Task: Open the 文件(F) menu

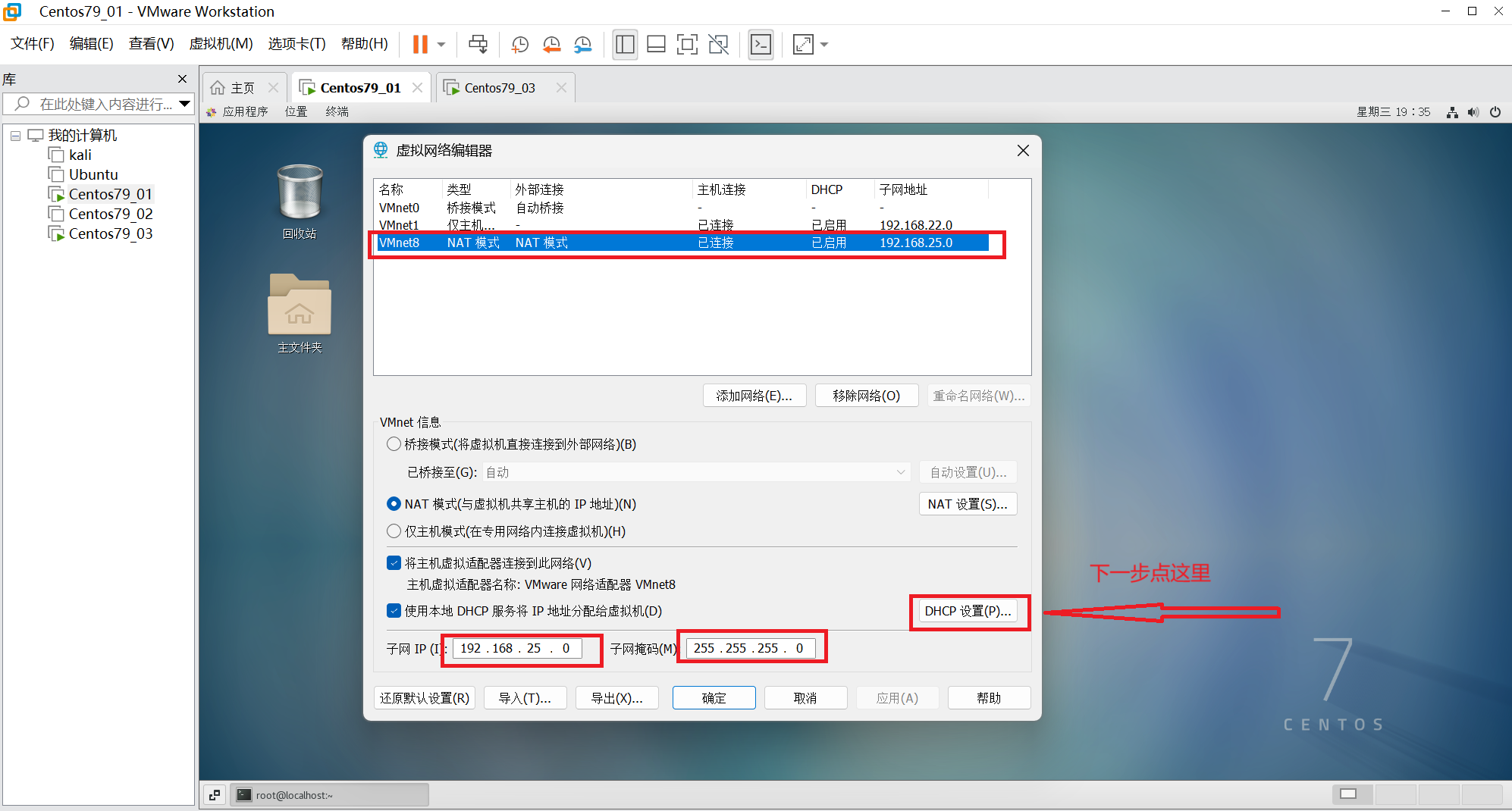Action: click(x=33, y=44)
